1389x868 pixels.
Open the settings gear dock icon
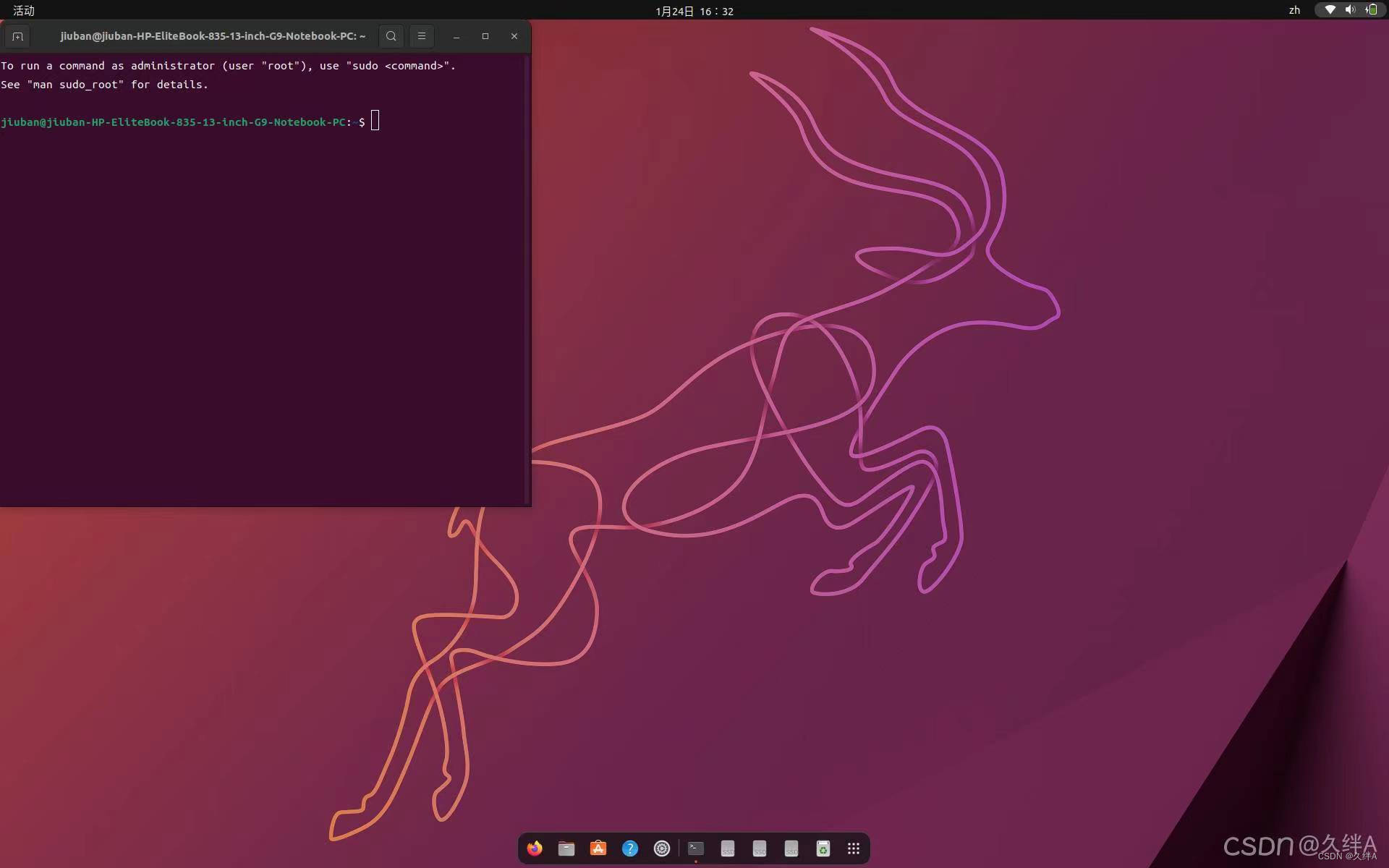[x=662, y=848]
